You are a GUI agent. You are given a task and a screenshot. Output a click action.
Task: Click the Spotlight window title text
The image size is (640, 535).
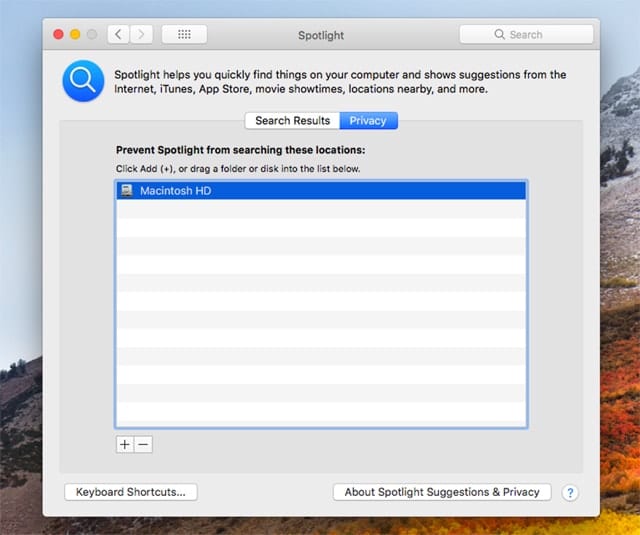pyautogui.click(x=321, y=35)
